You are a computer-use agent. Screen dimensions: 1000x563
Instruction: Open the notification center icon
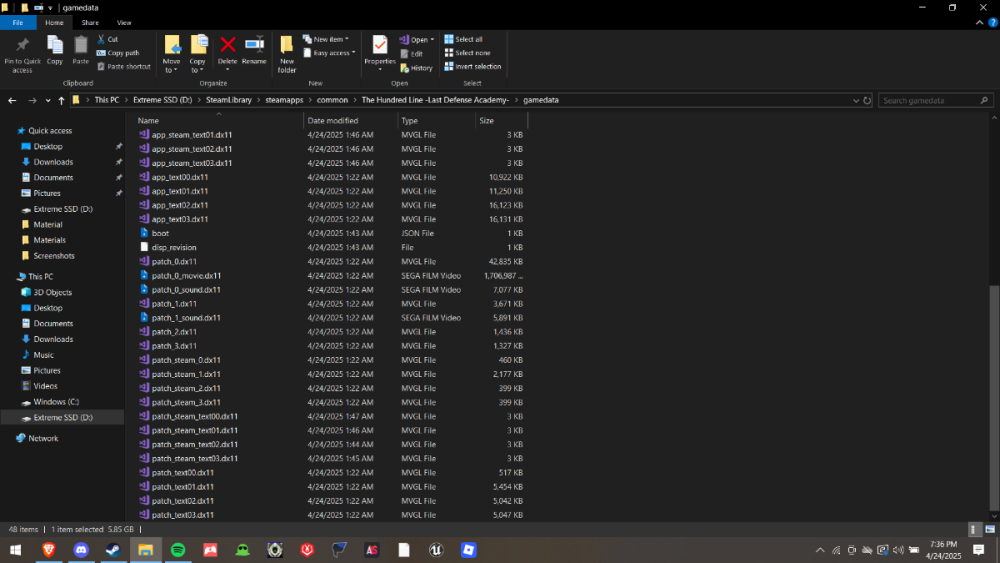[979, 550]
